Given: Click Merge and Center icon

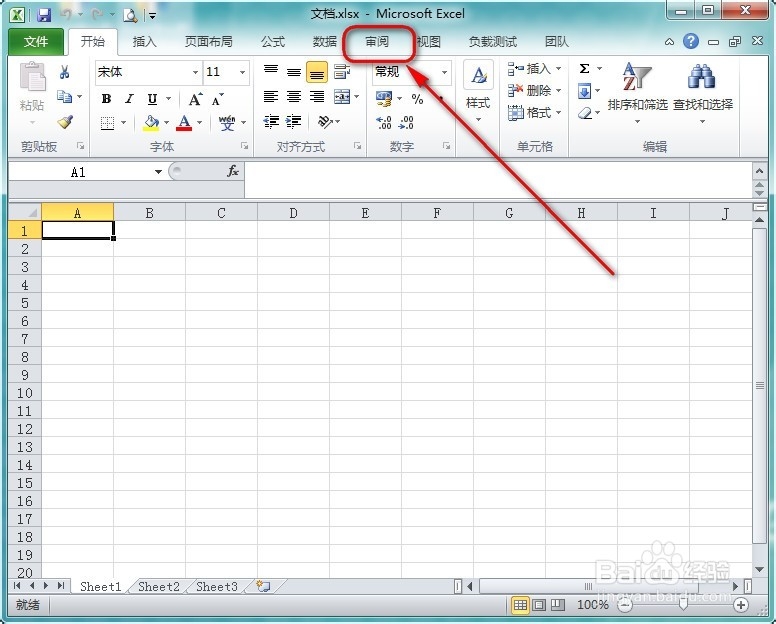Looking at the screenshot, I should point(342,96).
